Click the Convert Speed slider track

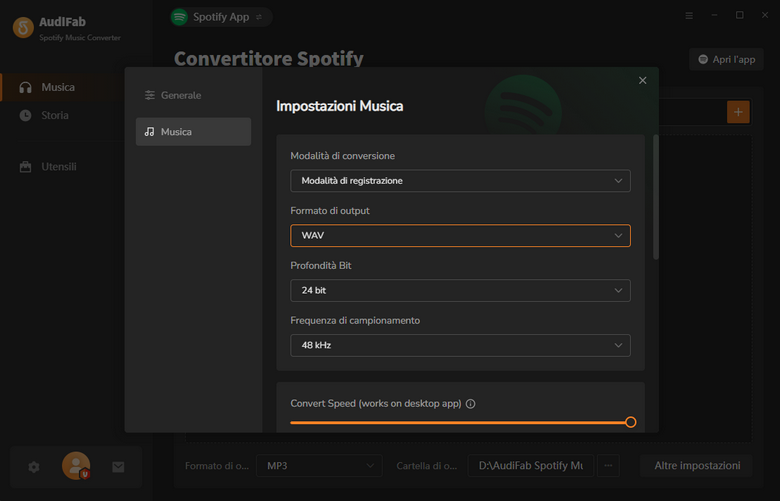[460, 422]
